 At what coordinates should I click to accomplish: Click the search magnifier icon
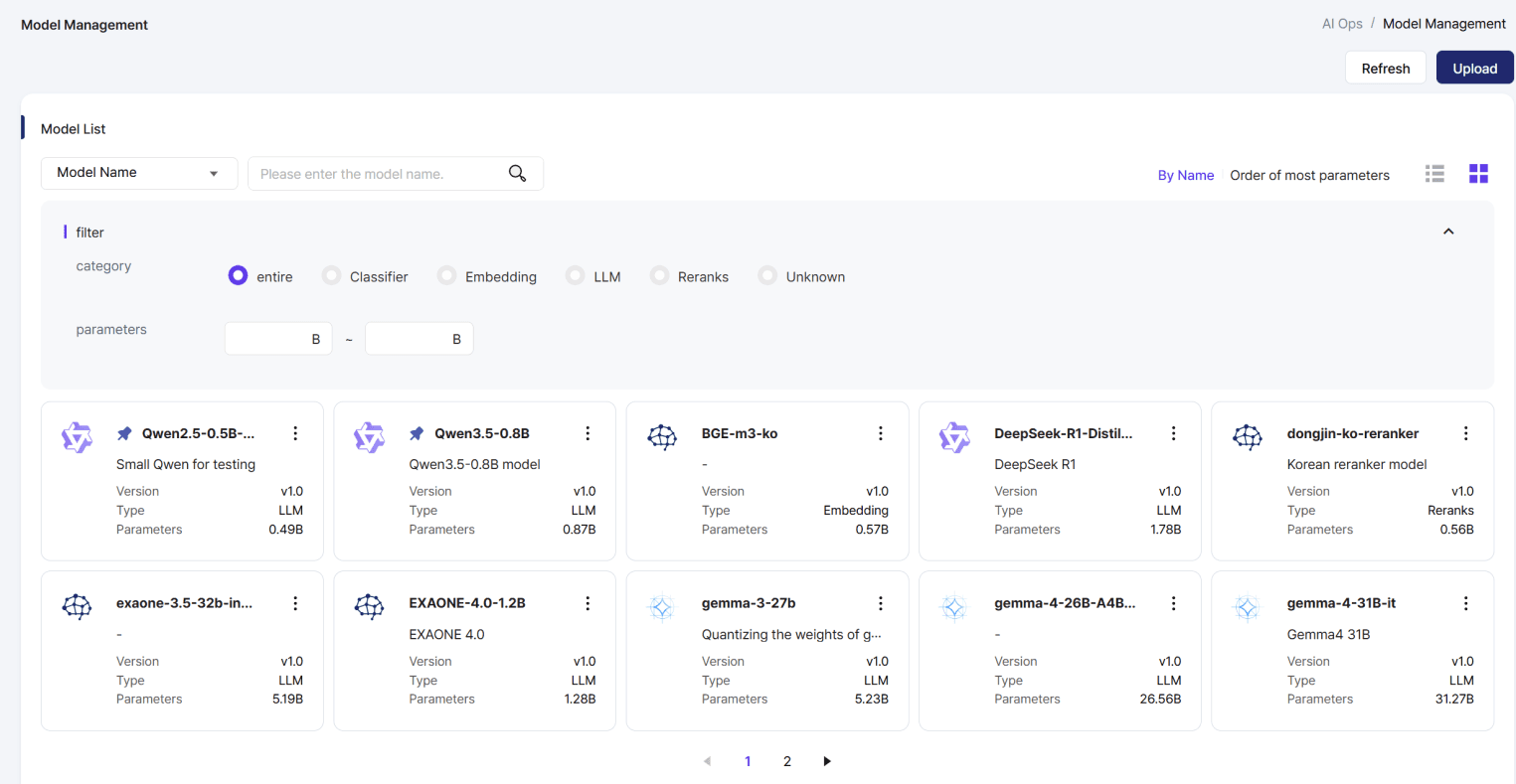(x=517, y=173)
